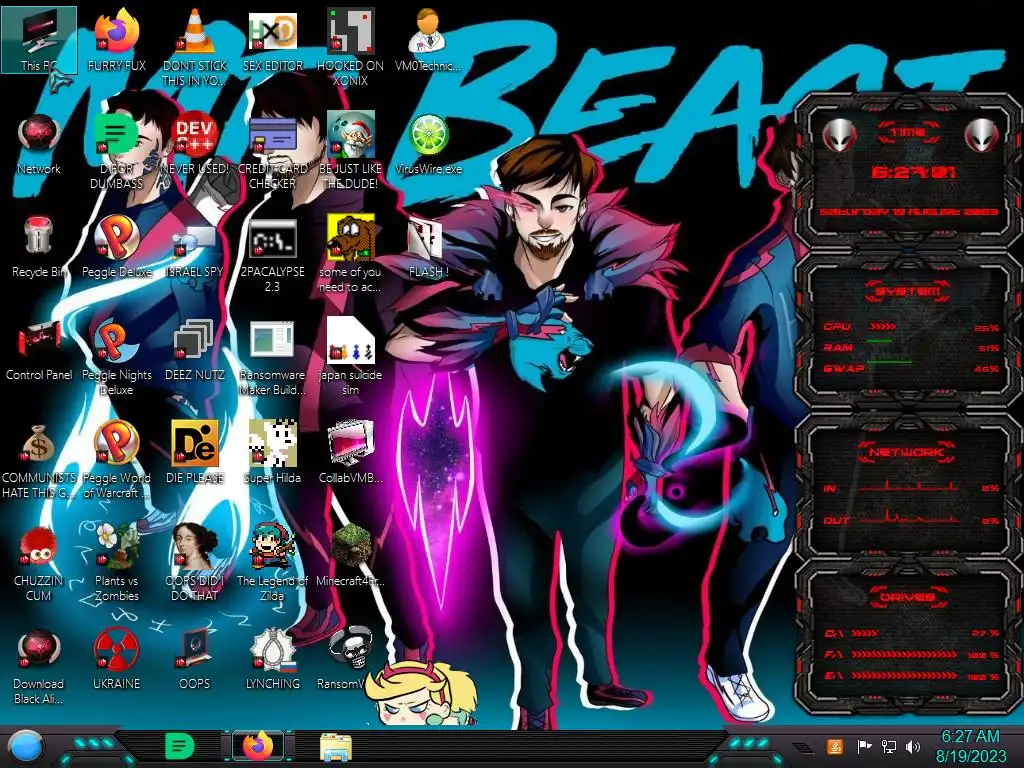Open The Legend of Zilda shortcut
The image size is (1024, 768).
[x=273, y=563]
